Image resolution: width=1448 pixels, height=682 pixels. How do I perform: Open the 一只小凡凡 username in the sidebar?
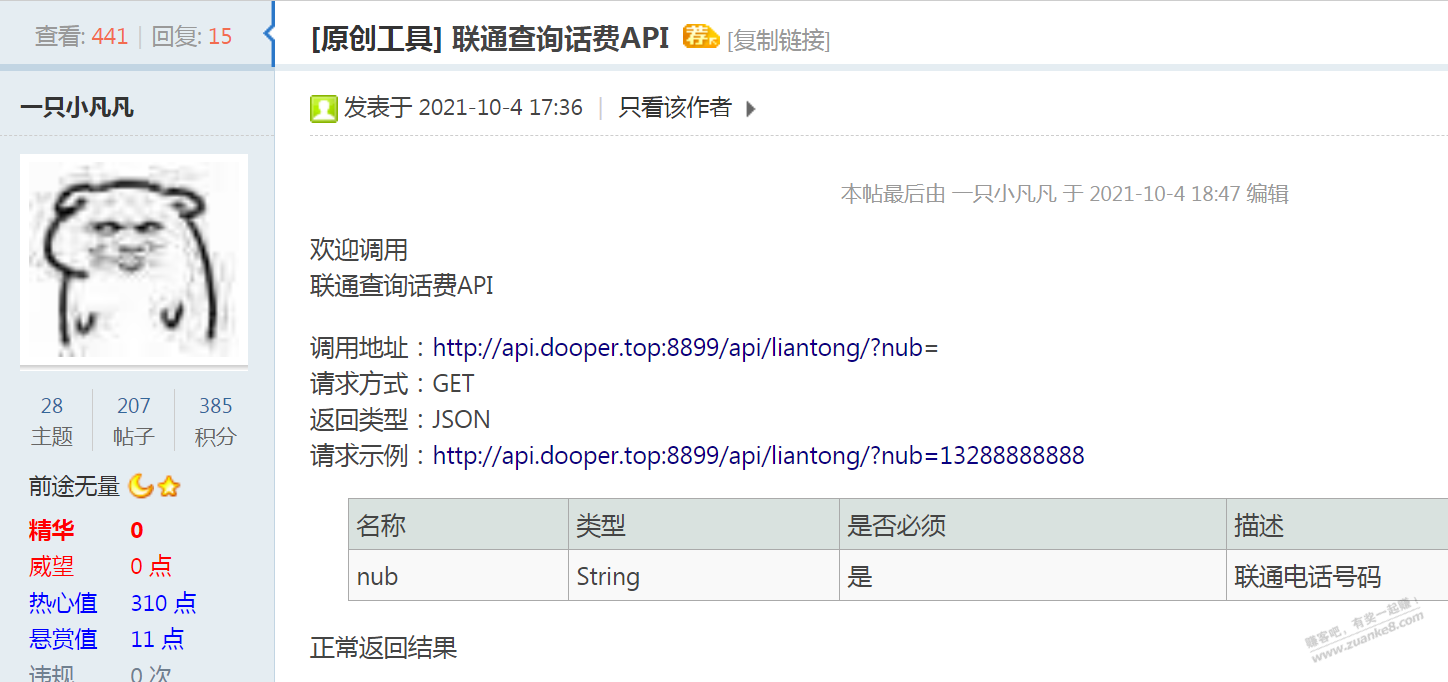(77, 108)
